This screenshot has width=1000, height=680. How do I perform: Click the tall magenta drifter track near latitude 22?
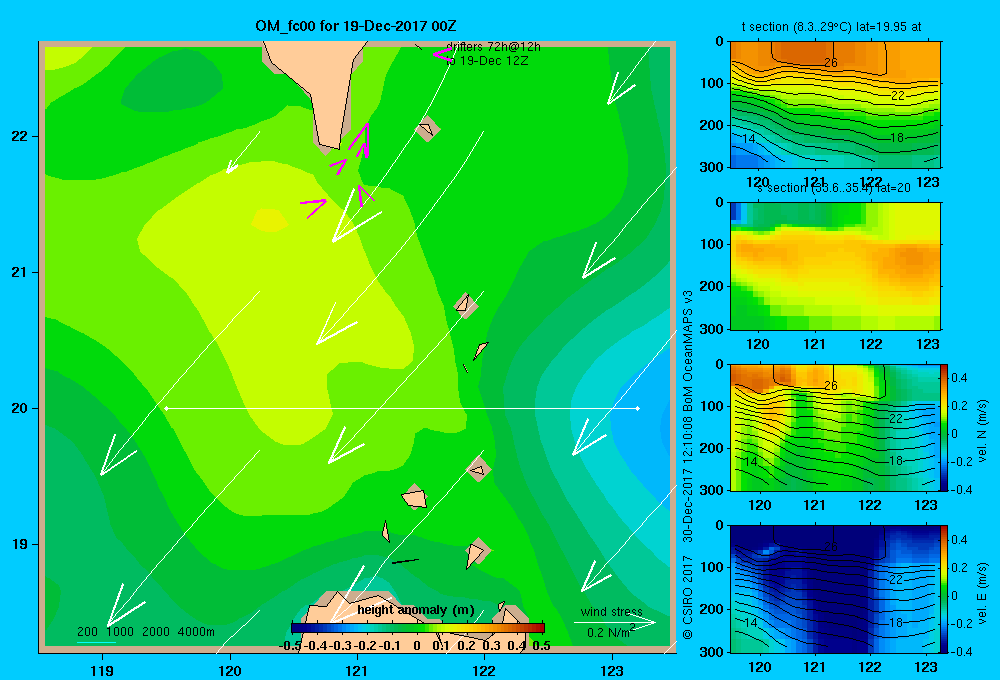pos(360,140)
